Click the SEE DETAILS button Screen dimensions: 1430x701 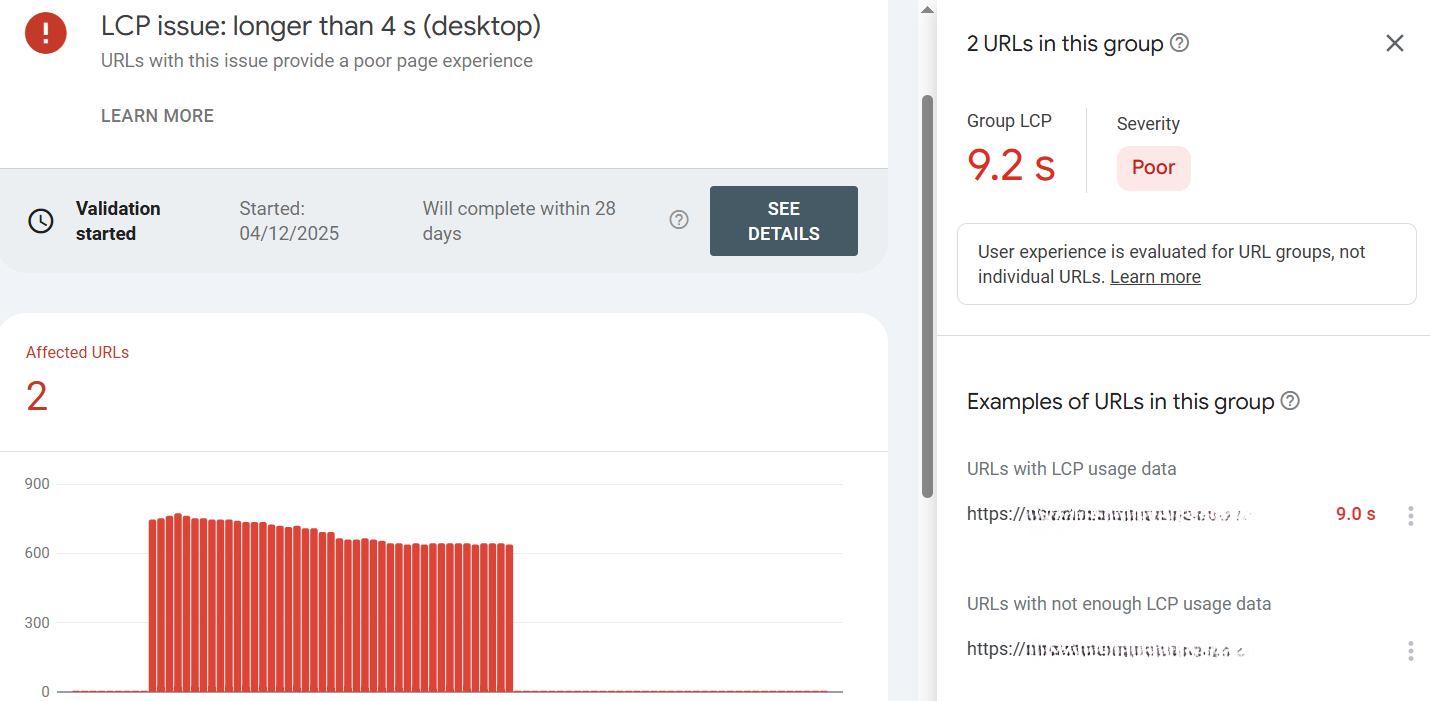pos(783,220)
